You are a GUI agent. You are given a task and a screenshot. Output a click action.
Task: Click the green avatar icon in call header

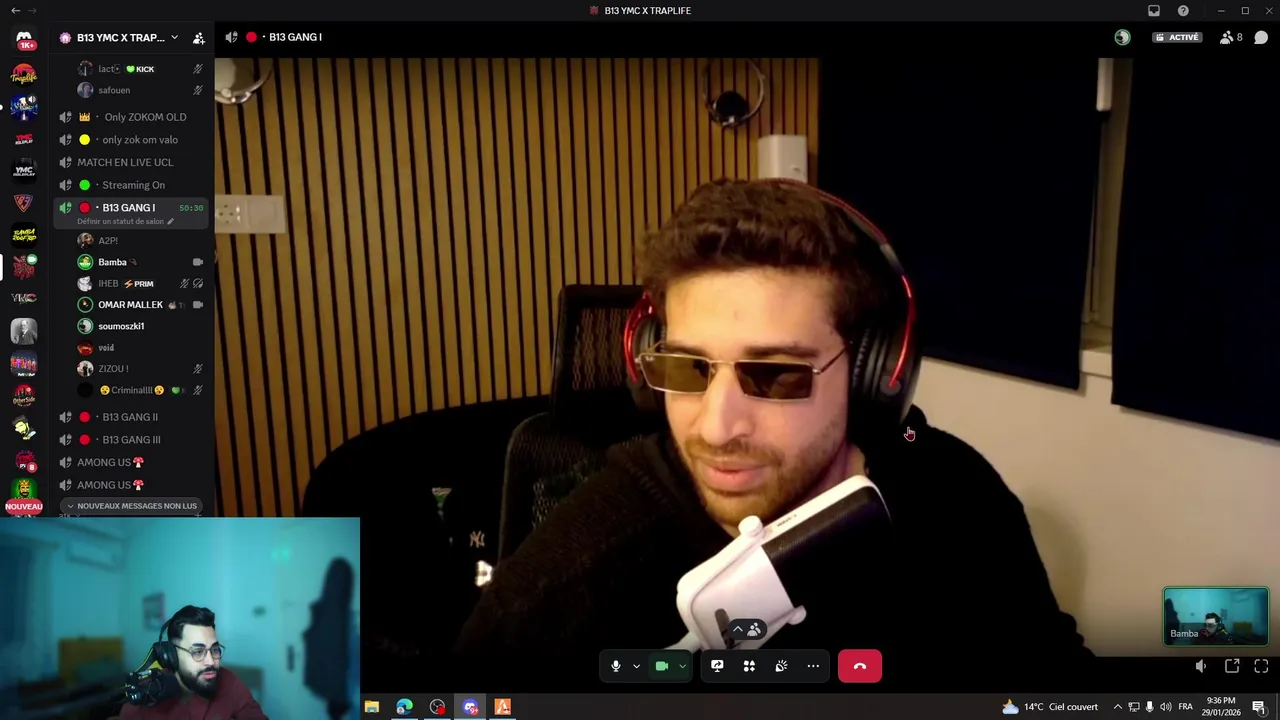[1122, 37]
